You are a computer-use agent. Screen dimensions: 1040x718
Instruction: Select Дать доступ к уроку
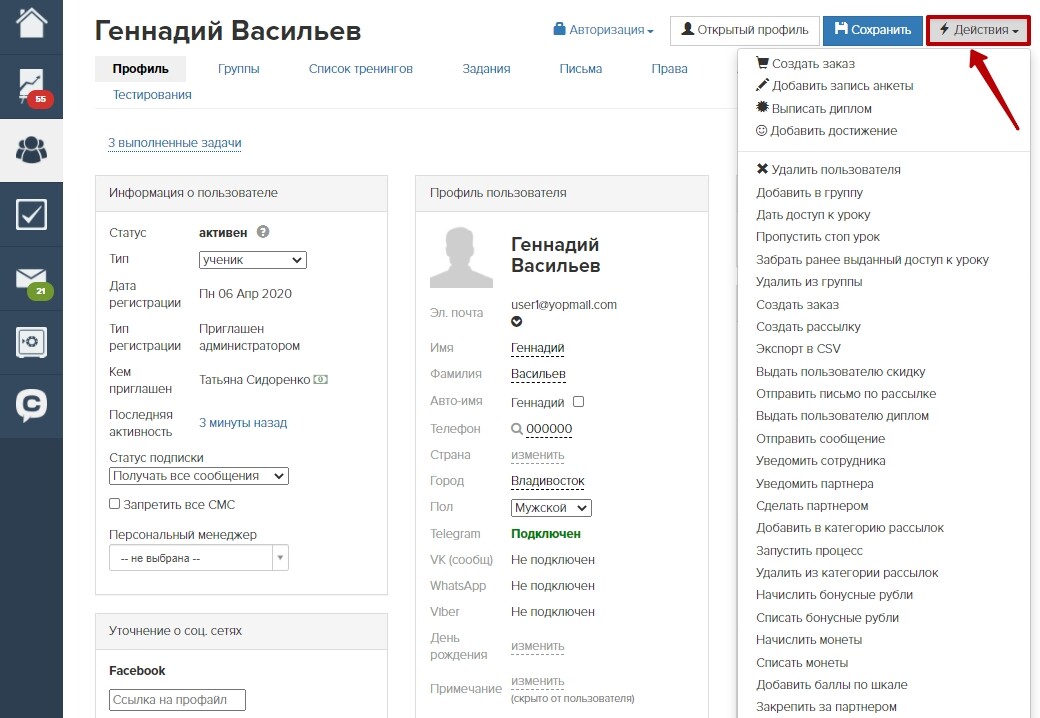[813, 214]
